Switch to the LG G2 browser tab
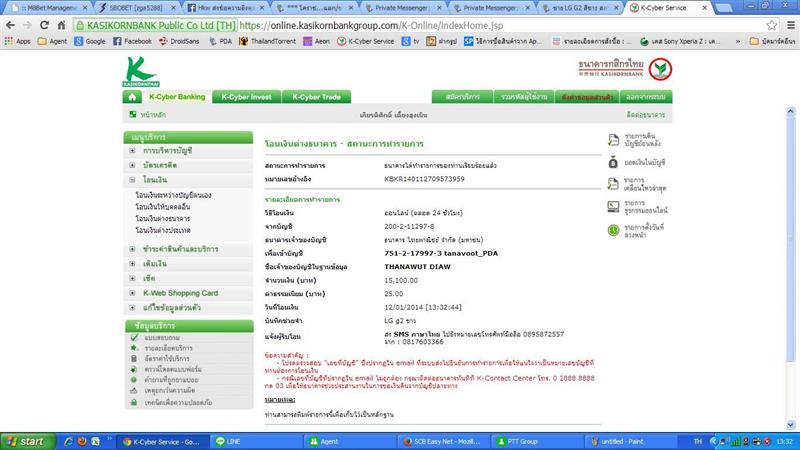The width and height of the screenshot is (800, 450). coord(581,8)
